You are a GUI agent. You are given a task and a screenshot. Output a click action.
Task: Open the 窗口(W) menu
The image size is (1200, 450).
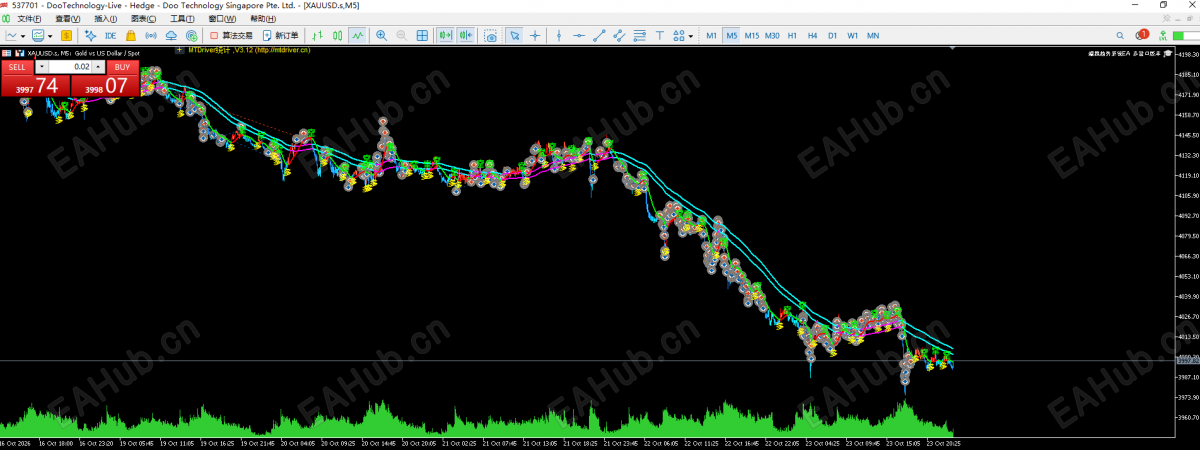tap(222, 19)
